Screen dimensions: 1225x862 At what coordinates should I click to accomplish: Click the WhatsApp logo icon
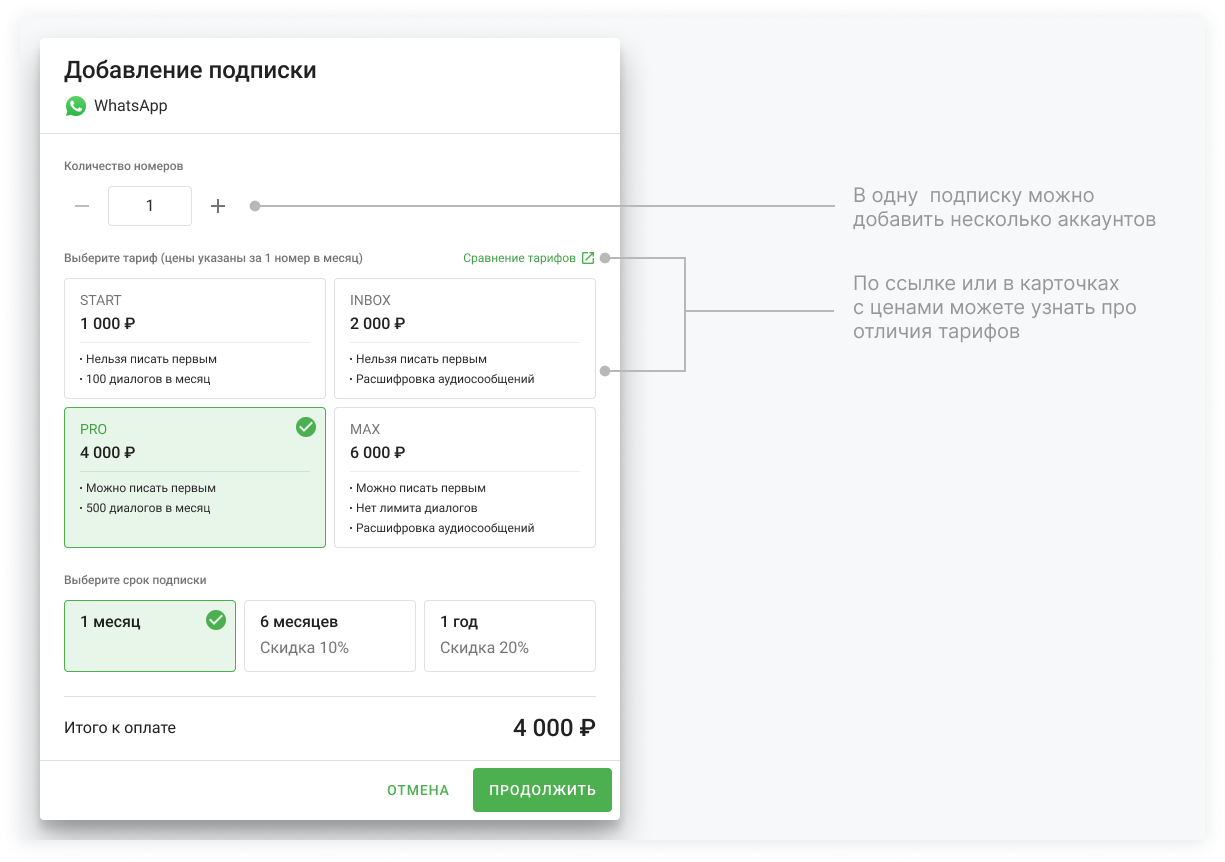point(76,106)
